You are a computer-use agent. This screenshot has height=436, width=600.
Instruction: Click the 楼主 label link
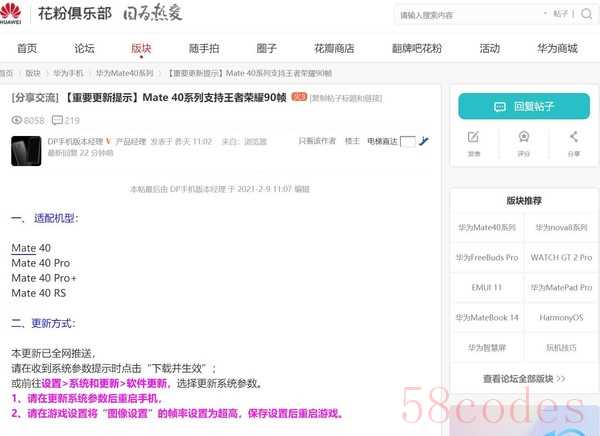[352, 141]
